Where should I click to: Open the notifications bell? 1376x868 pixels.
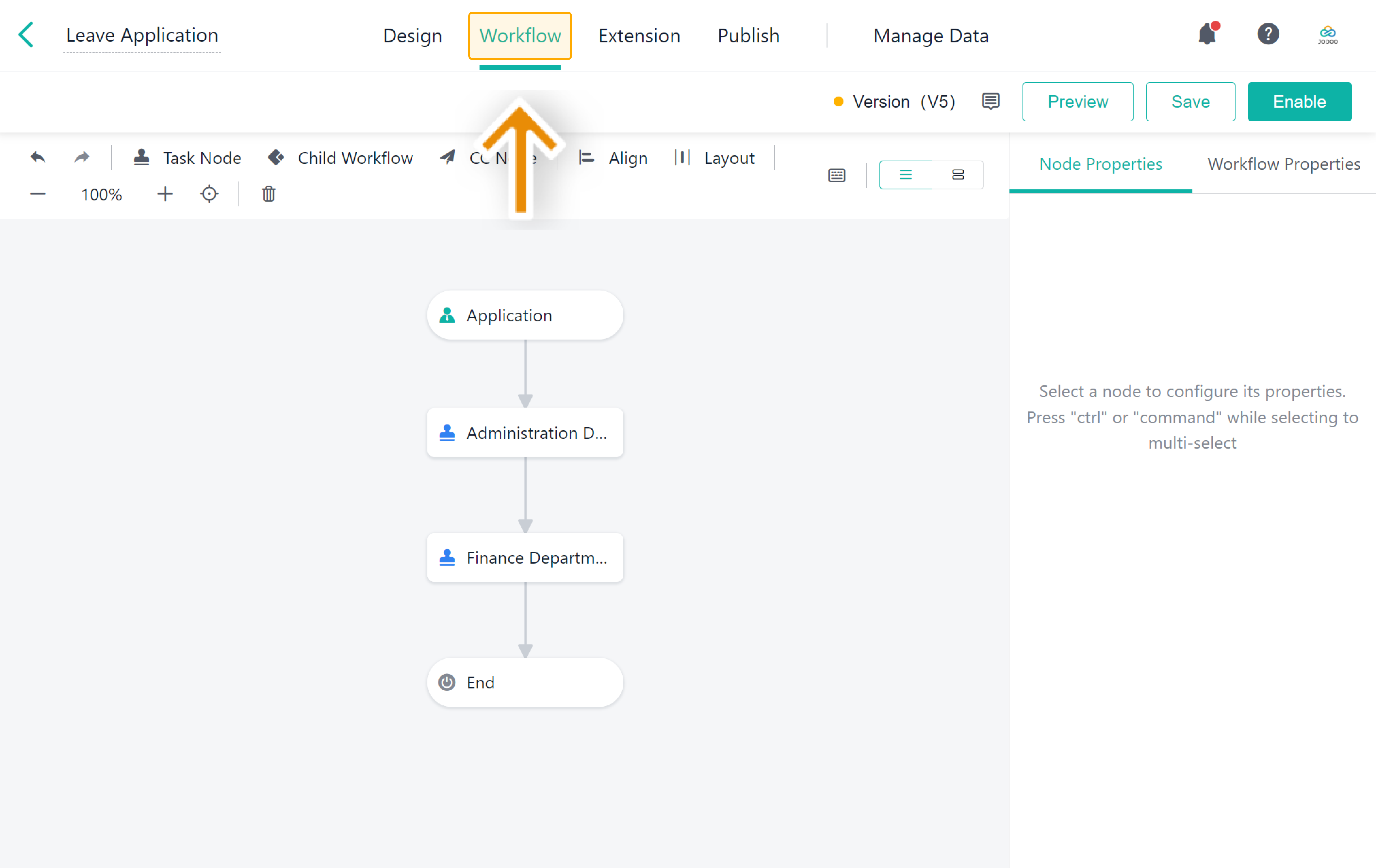(x=1207, y=35)
